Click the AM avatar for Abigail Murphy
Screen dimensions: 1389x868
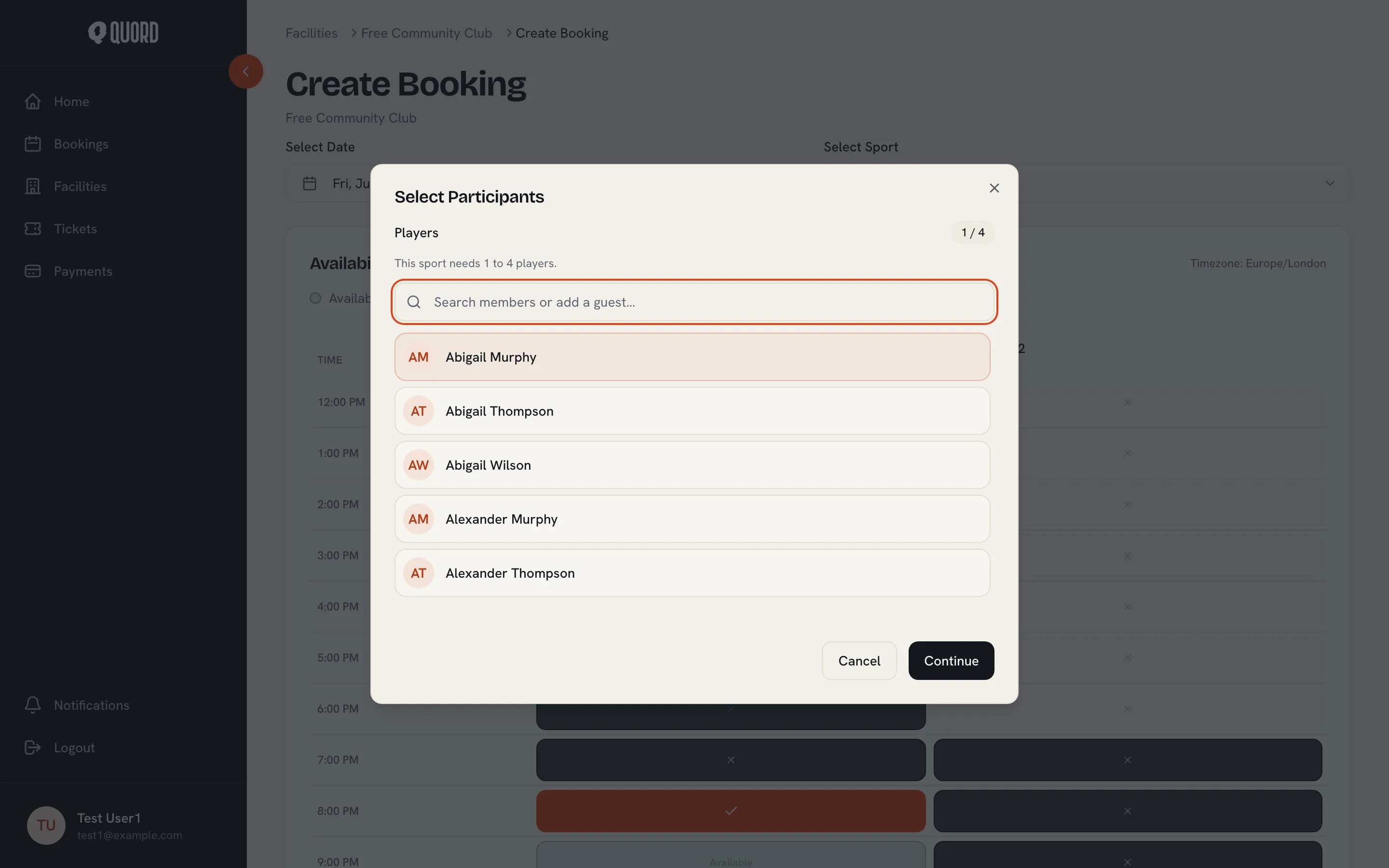pos(419,357)
